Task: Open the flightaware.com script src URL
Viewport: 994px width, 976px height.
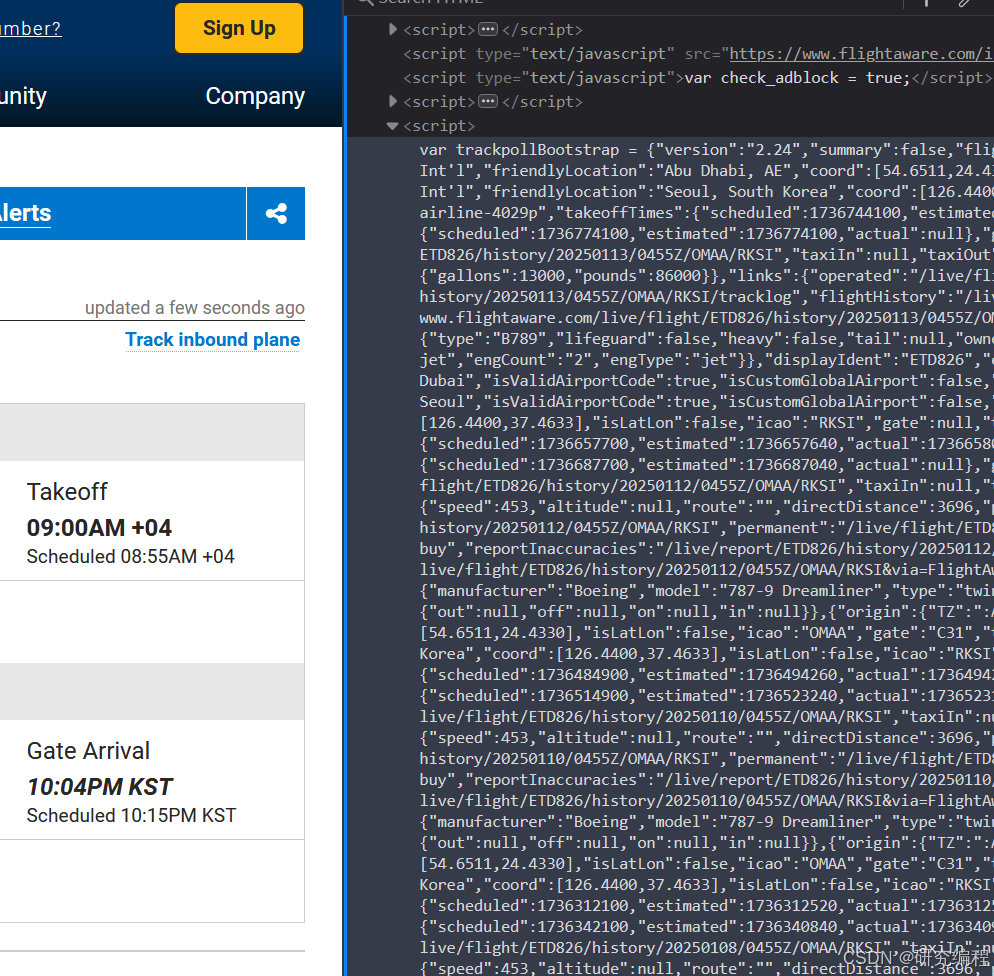Action: click(862, 54)
